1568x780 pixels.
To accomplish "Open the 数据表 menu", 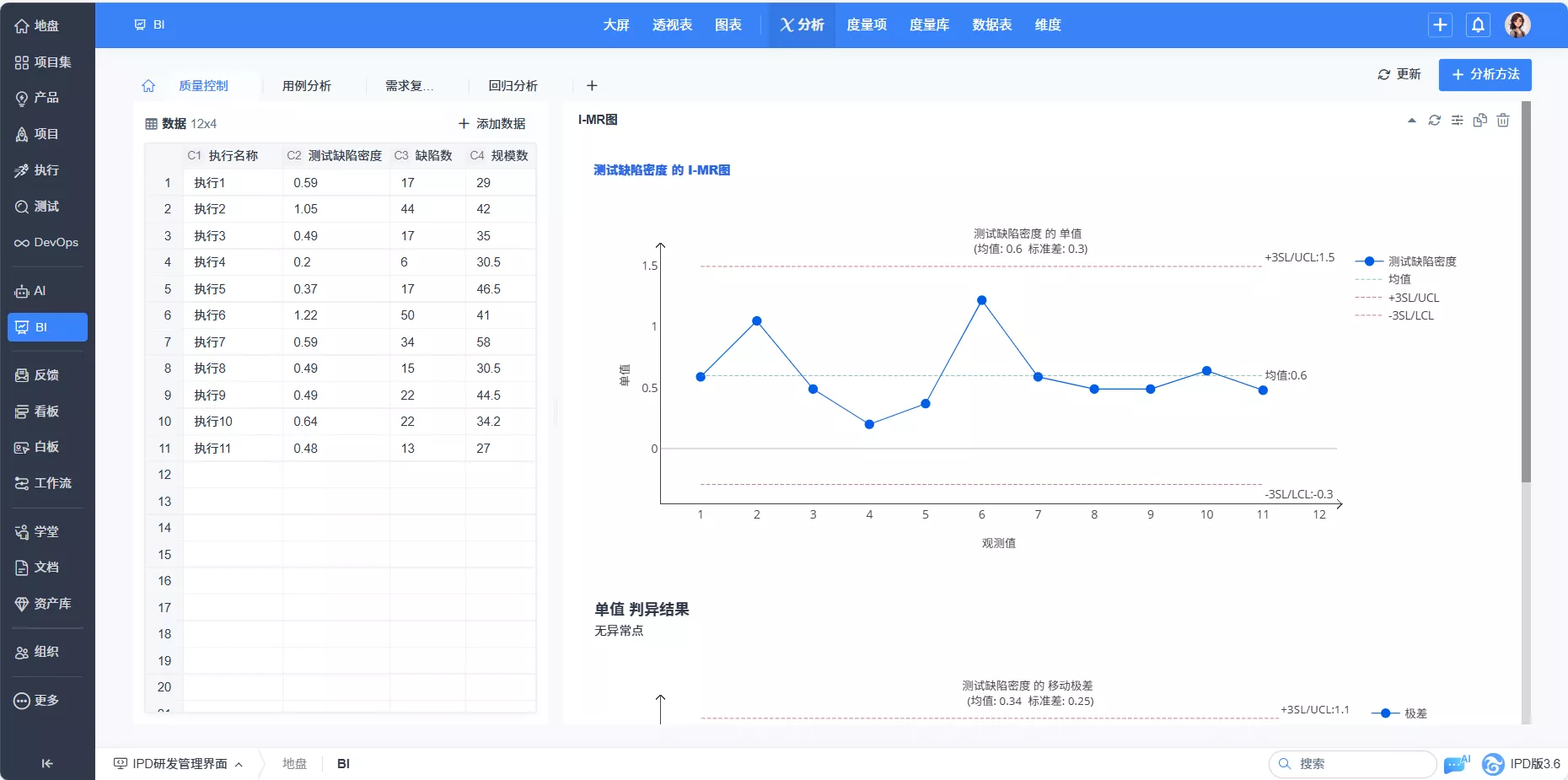I will tap(991, 25).
